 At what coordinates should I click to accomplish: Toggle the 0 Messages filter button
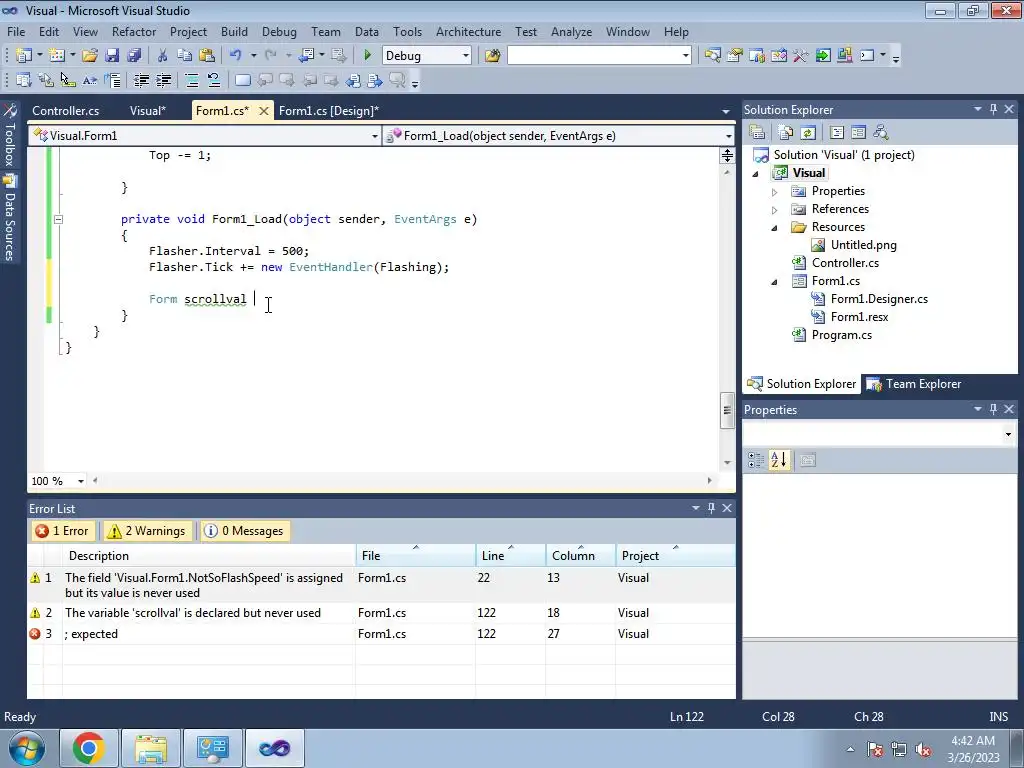(x=244, y=531)
